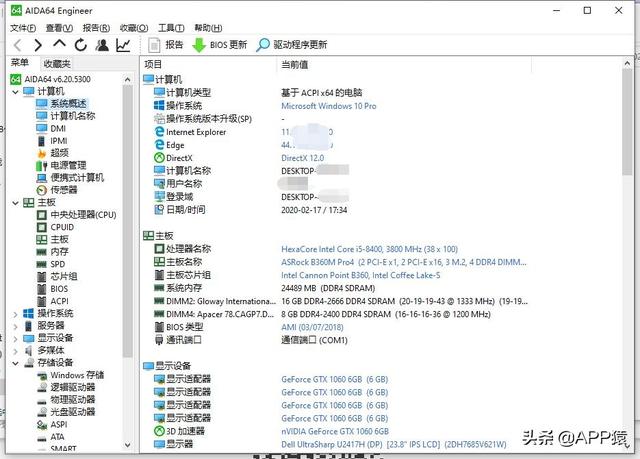
Task: Select 电源管理 tree item
Action: click(61, 165)
